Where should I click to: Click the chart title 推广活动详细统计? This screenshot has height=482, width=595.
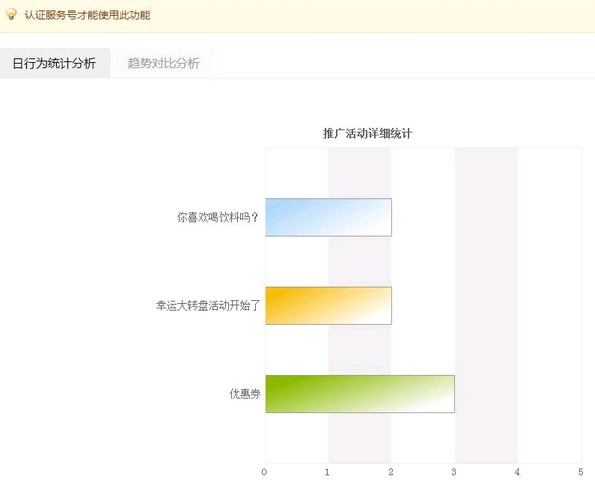367,134
